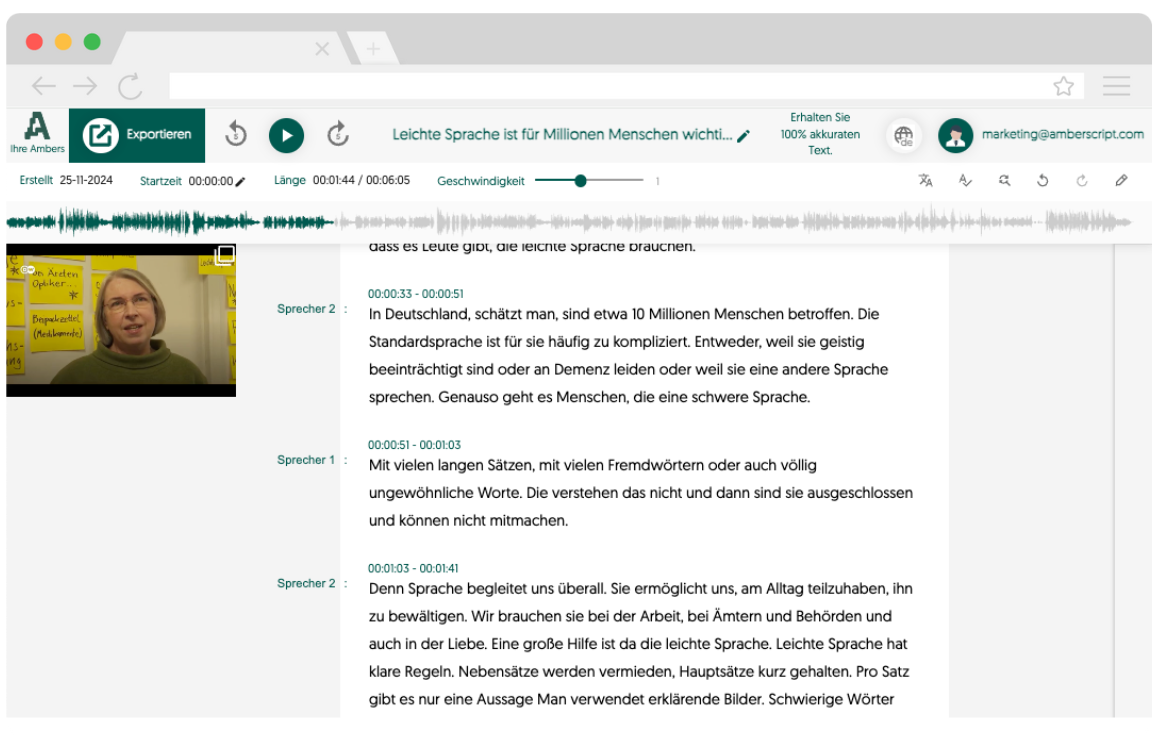This screenshot has height=737, width=1158.
Task: Open browser hamburger menu
Action: (x=1116, y=86)
